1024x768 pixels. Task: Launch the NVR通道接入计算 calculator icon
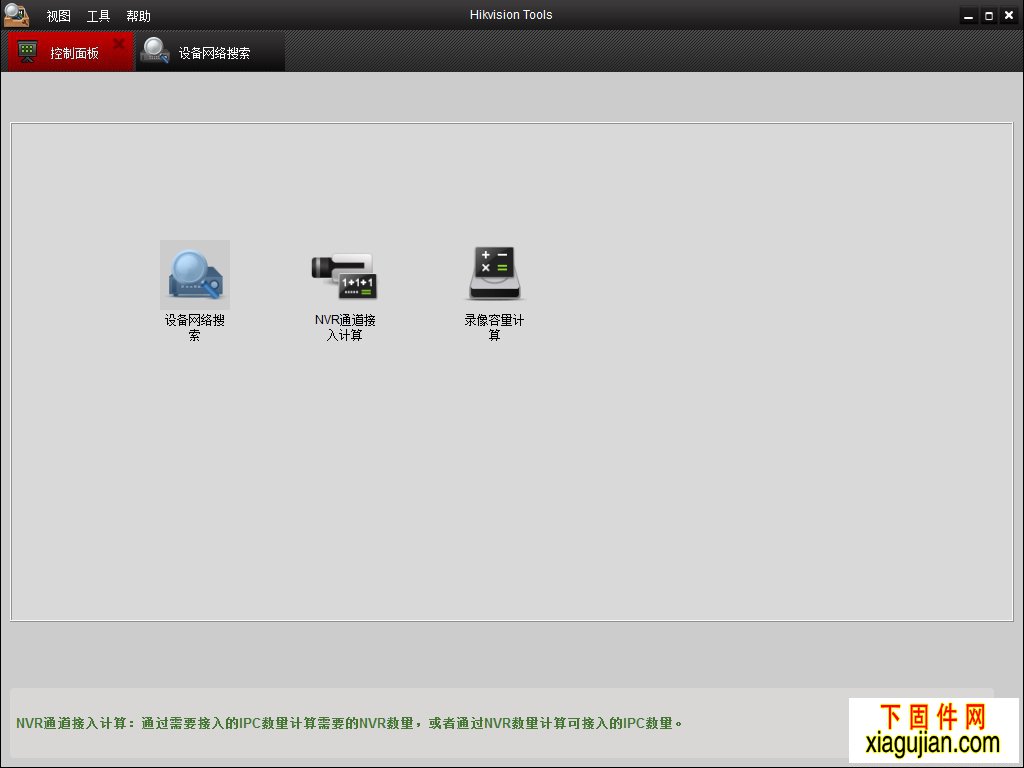pos(344,275)
